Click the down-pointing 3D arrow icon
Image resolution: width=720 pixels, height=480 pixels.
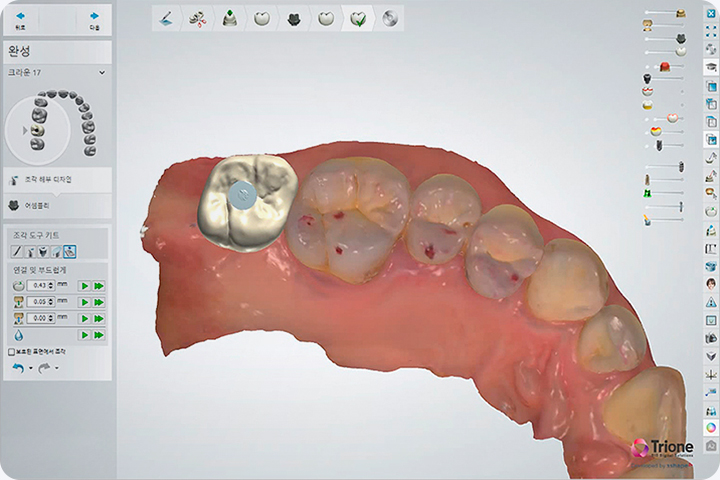click(x=711, y=356)
